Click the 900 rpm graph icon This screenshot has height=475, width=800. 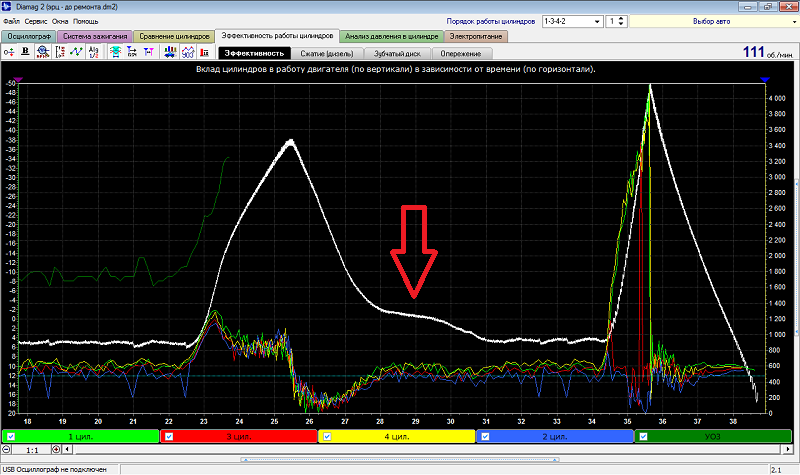coord(188,52)
